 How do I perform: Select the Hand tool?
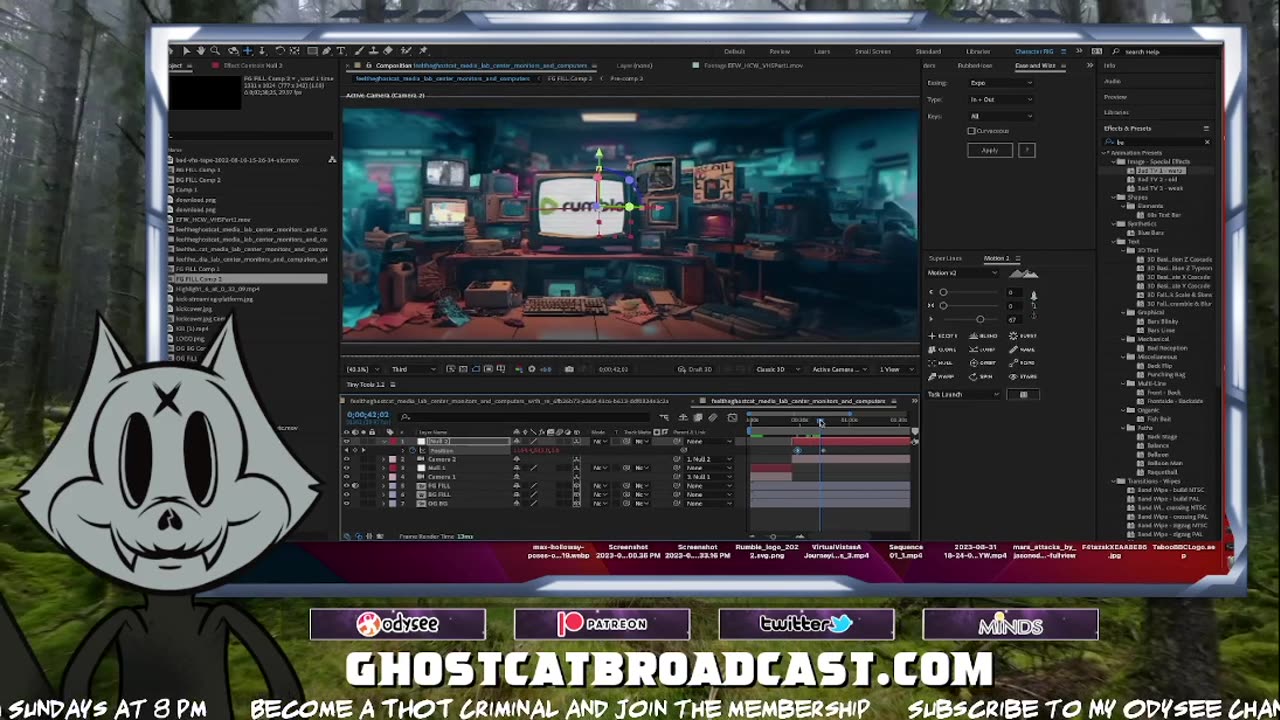200,51
